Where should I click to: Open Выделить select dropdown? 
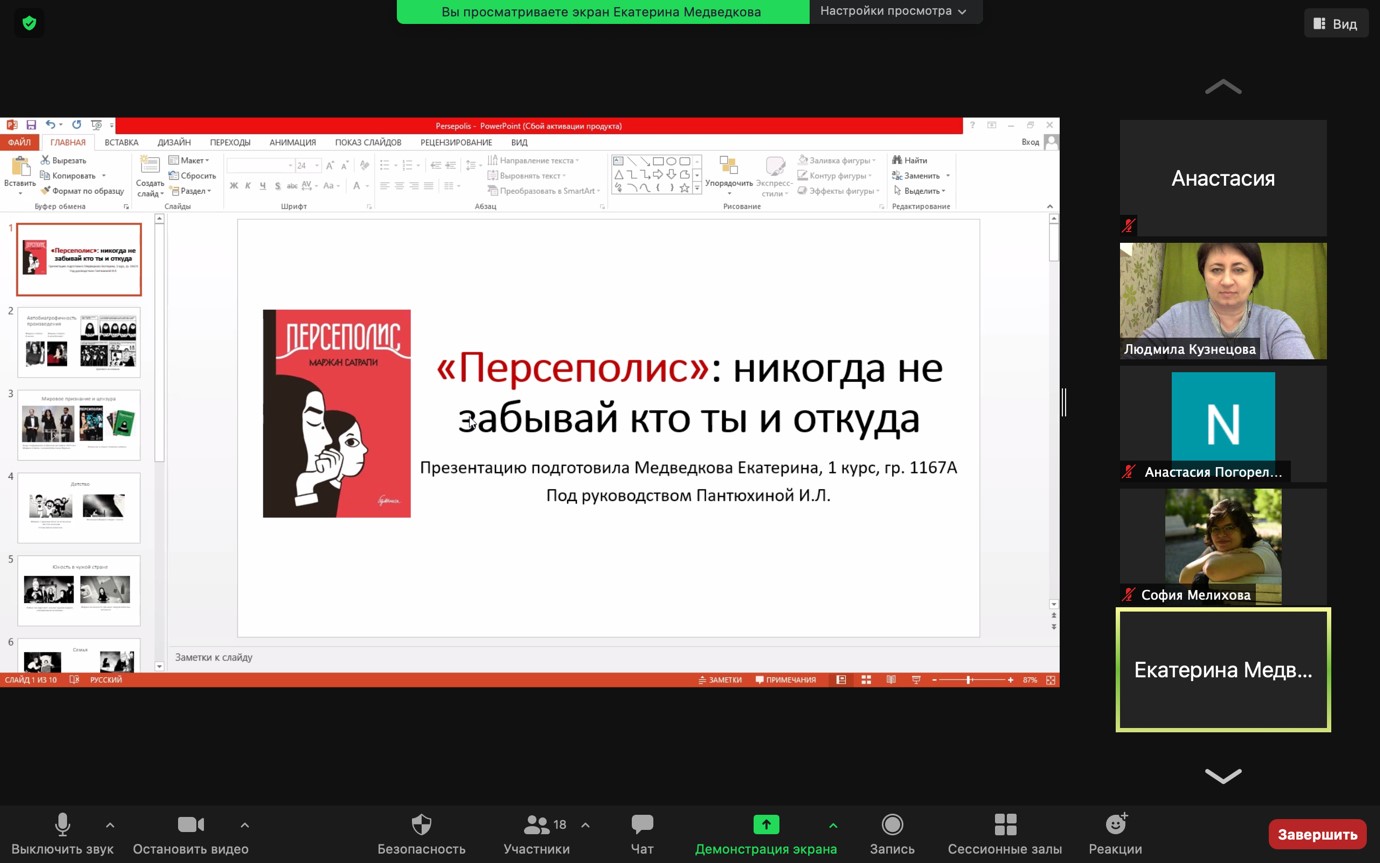click(919, 190)
